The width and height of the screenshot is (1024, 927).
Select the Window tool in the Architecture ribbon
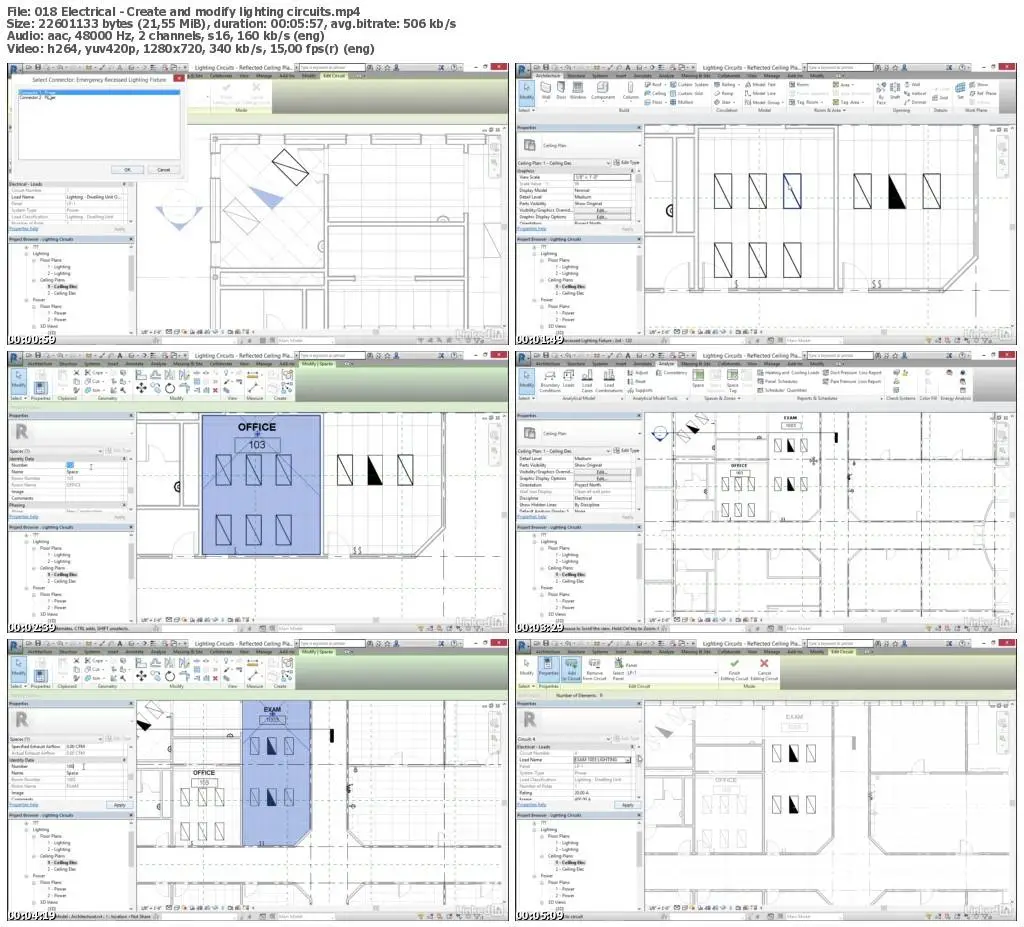578,91
